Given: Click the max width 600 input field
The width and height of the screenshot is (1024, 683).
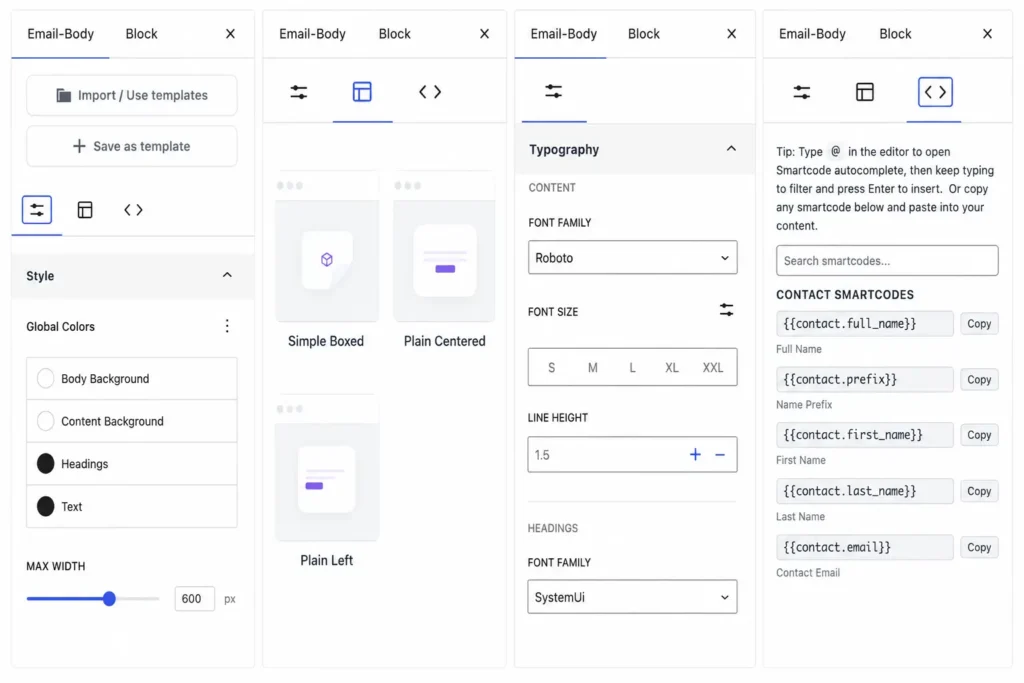Looking at the screenshot, I should tap(194, 598).
